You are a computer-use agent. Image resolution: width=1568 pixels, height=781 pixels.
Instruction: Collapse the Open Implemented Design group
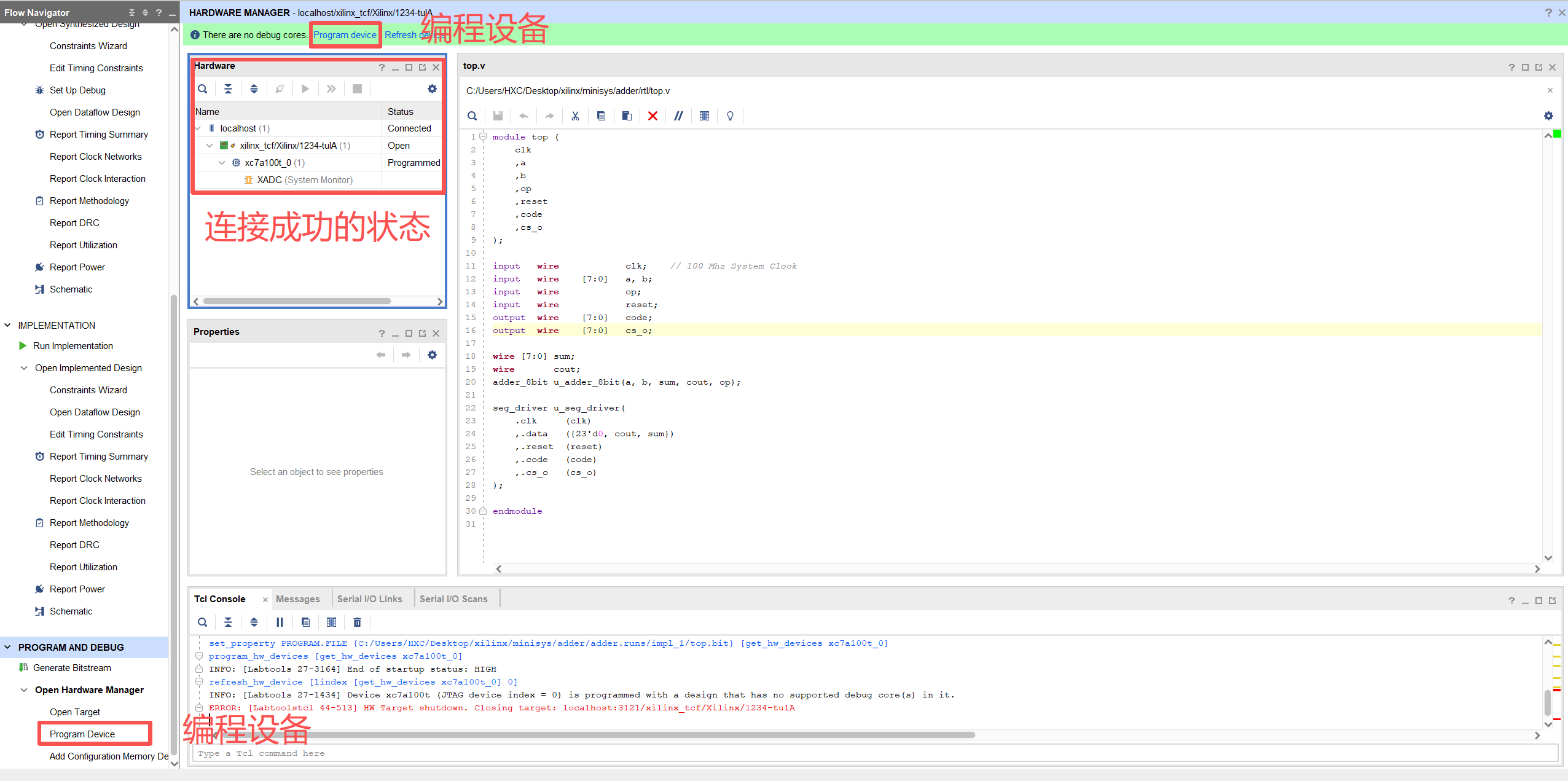(24, 367)
